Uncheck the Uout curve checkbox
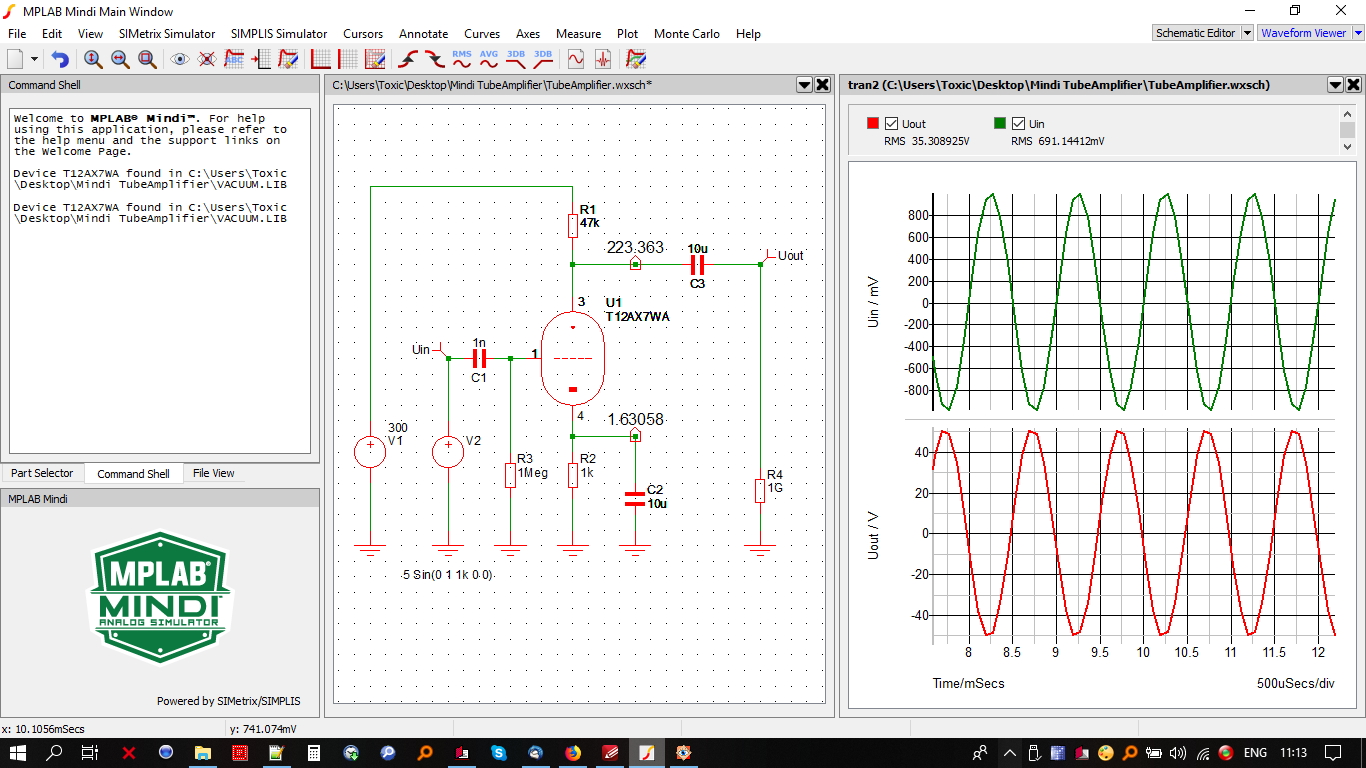 coord(891,123)
